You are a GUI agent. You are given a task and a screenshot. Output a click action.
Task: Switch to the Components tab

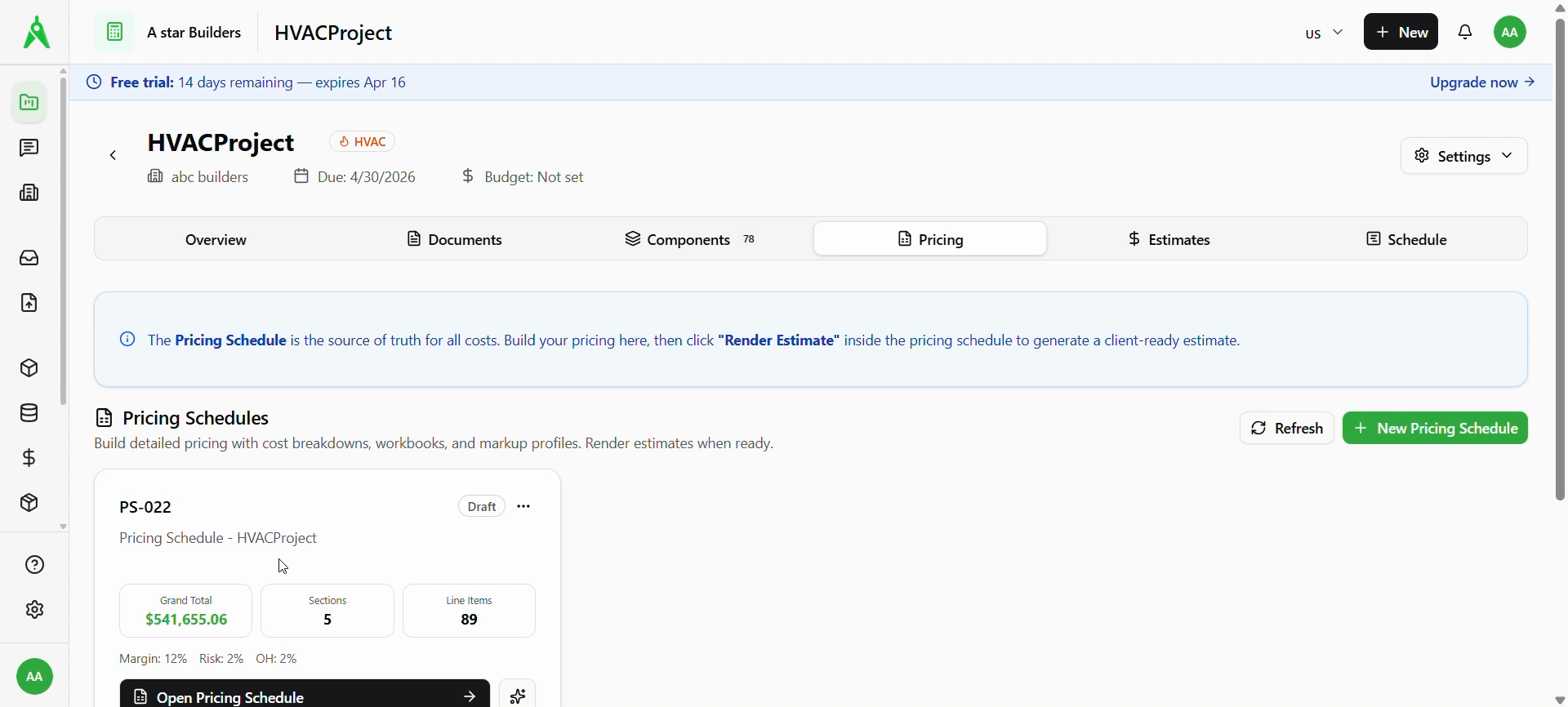[690, 239]
